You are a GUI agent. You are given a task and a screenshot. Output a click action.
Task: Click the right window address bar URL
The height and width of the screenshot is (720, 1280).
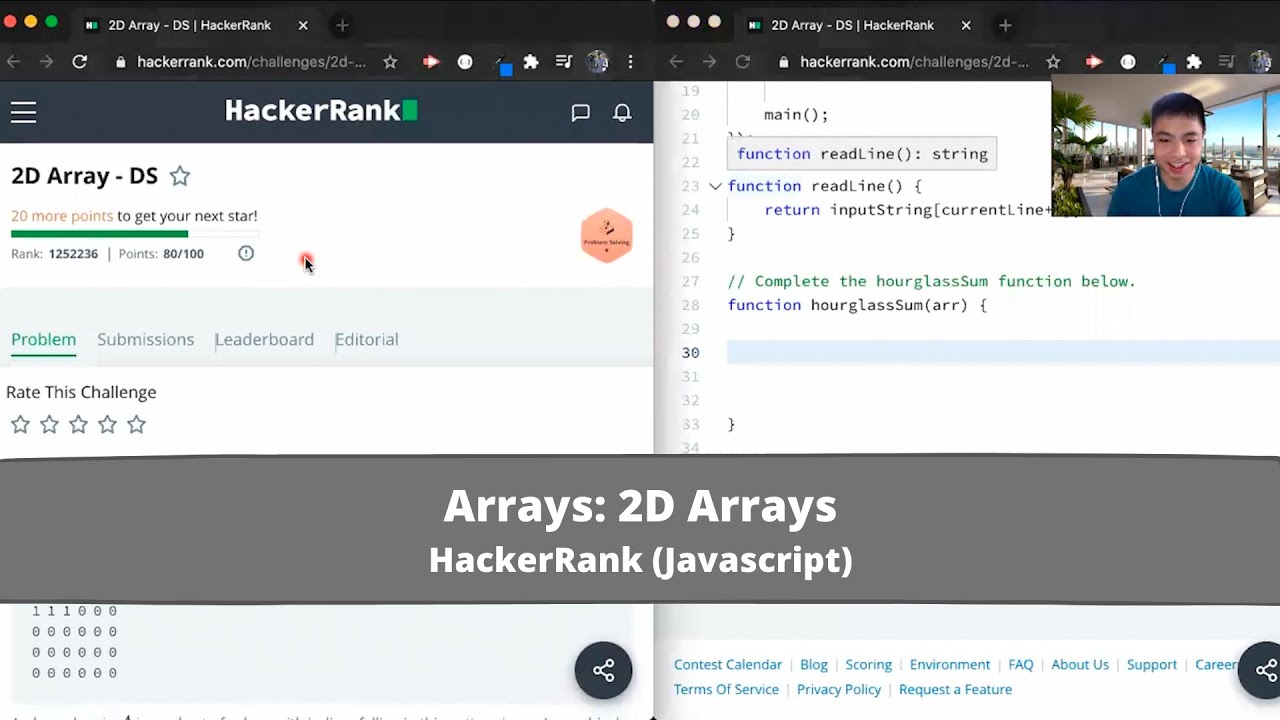[x=914, y=62]
